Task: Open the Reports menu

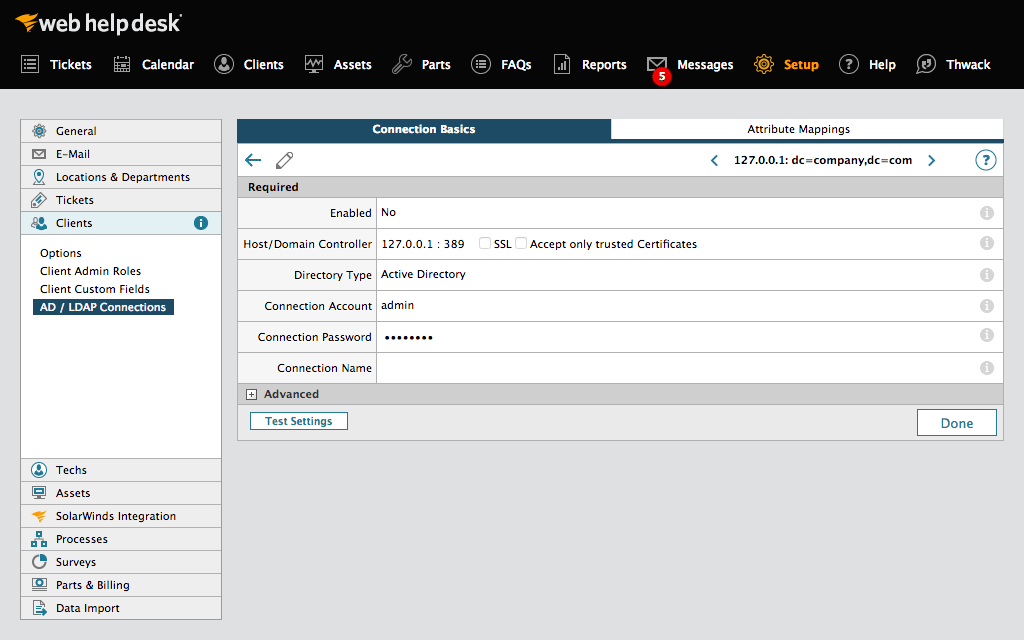Action: coord(590,64)
